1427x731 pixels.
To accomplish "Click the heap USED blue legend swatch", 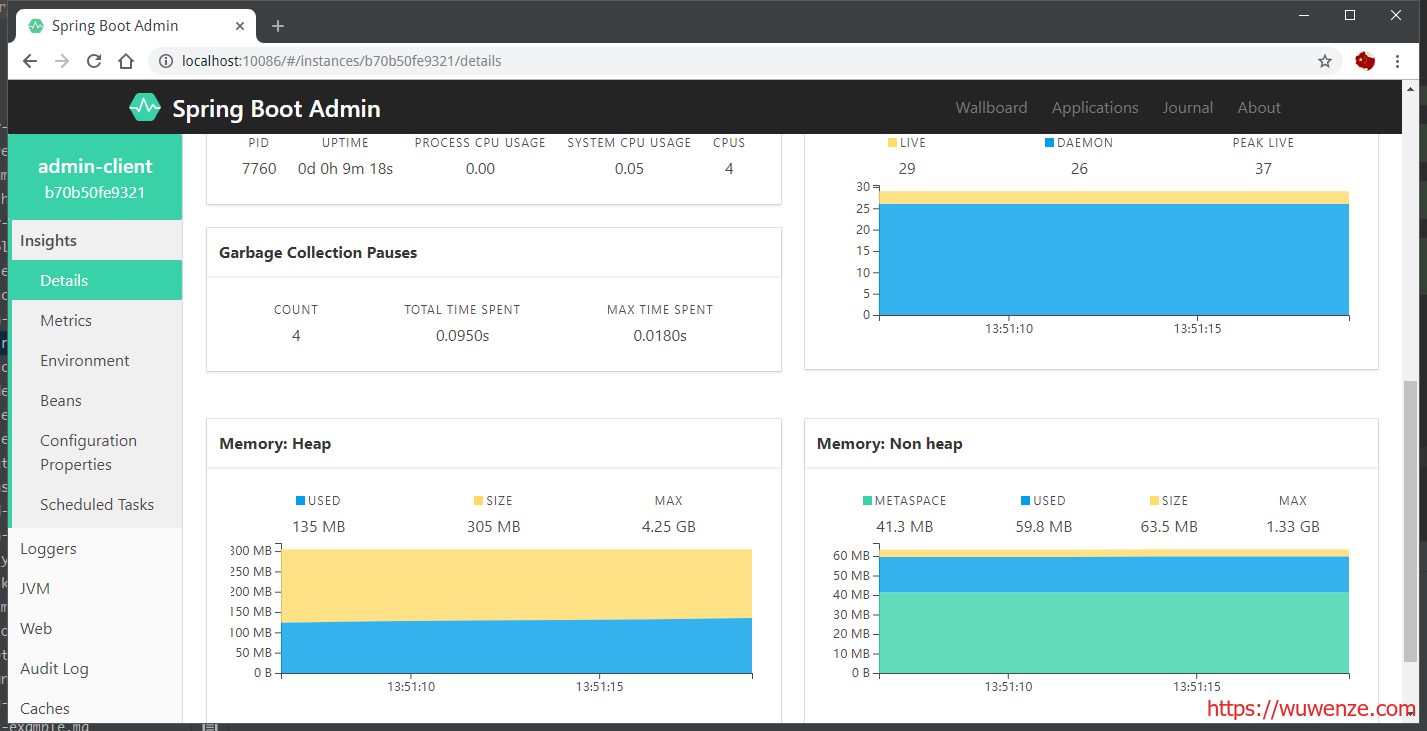I will coord(300,500).
